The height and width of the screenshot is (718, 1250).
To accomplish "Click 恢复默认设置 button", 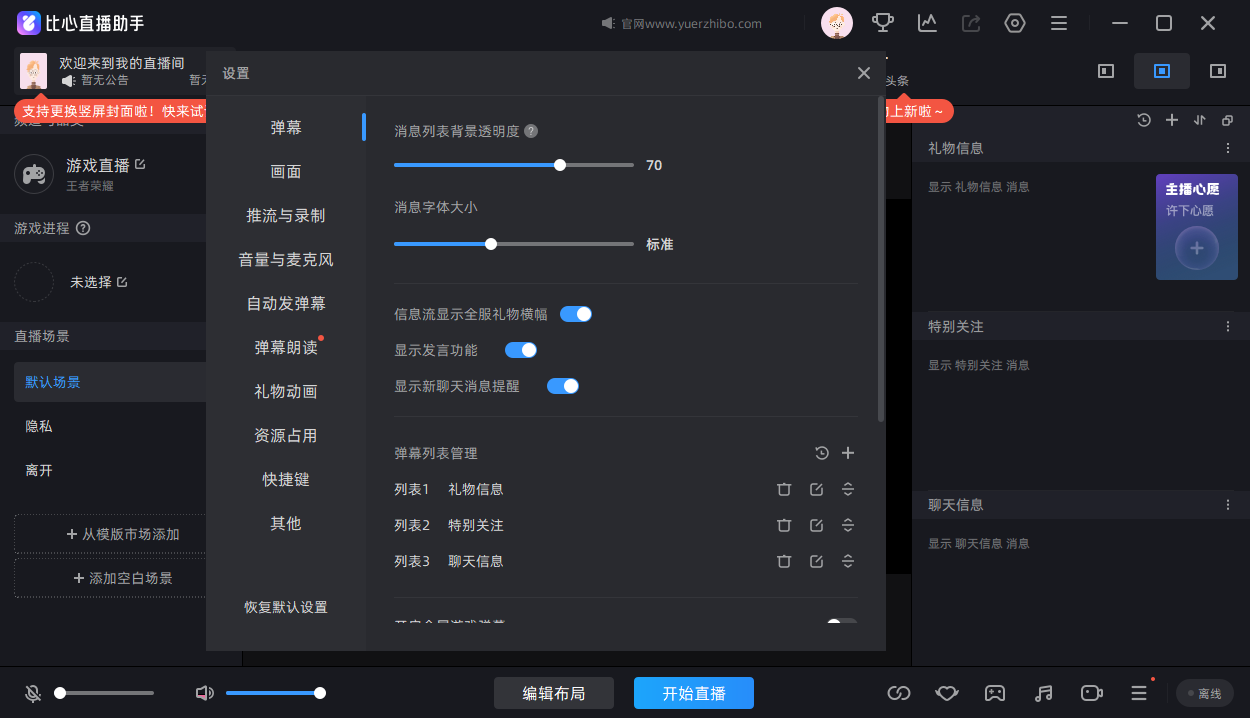I will [x=286, y=608].
